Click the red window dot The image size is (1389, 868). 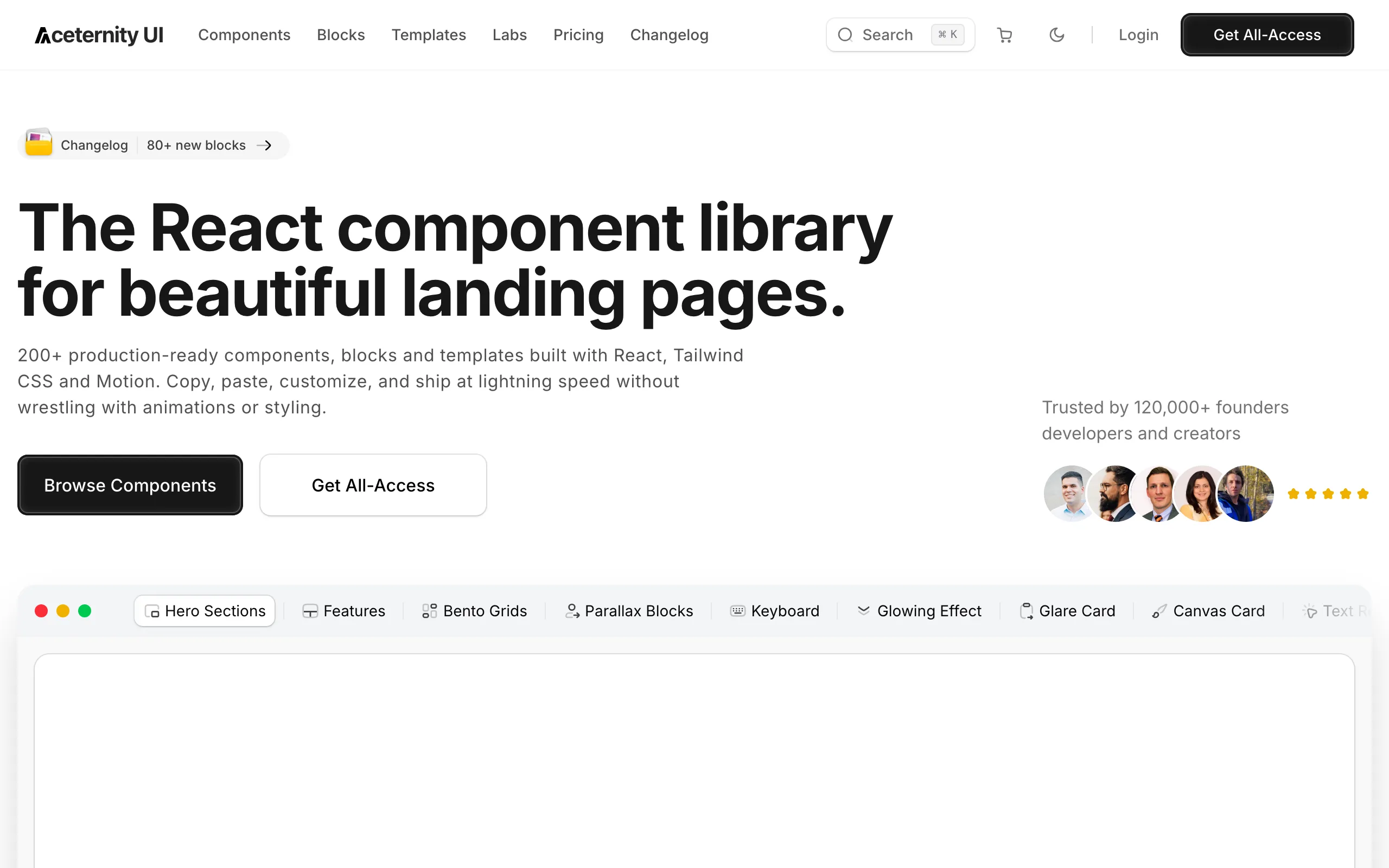tap(41, 611)
